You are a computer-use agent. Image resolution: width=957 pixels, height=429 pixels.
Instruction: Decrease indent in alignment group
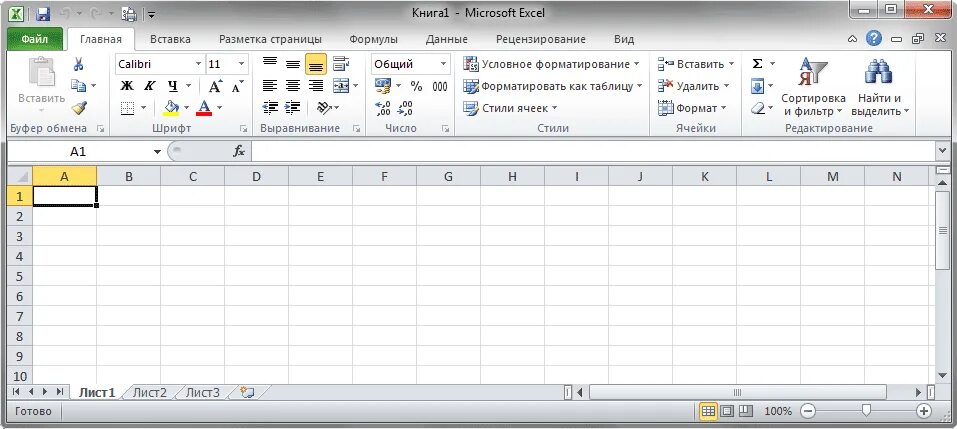pos(270,108)
